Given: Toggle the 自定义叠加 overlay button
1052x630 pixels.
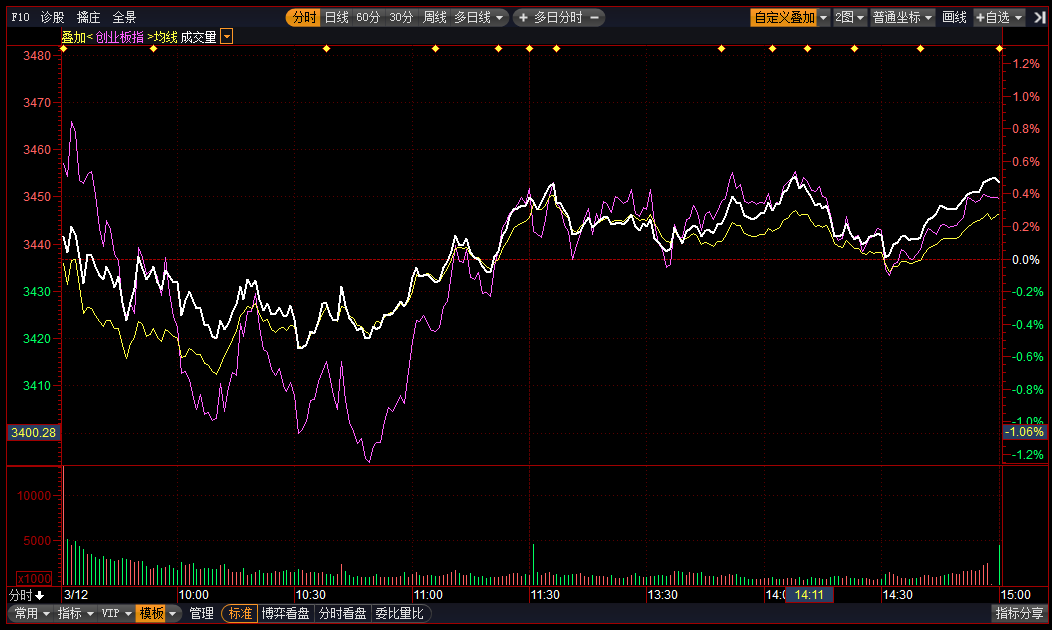Looking at the screenshot, I should coord(784,17).
